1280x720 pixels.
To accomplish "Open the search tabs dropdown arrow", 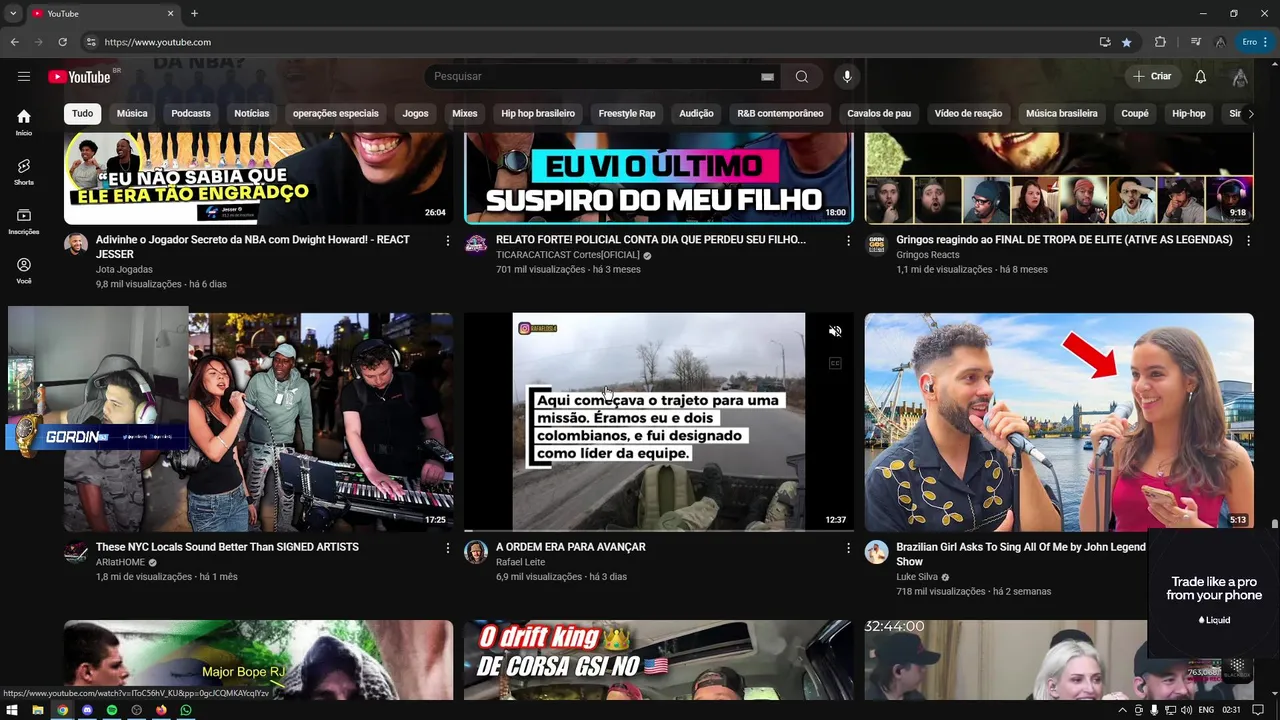I will [x=12, y=13].
